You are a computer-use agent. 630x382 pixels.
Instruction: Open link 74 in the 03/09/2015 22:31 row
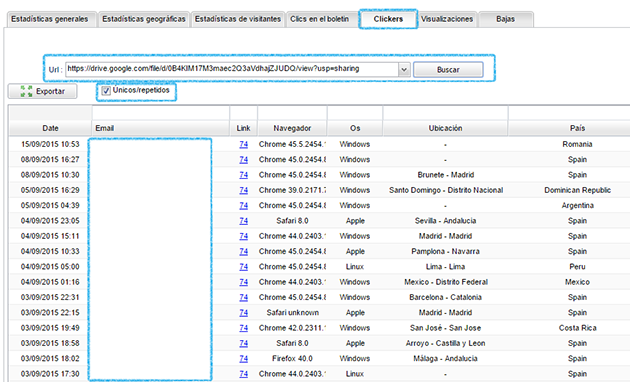point(243,297)
